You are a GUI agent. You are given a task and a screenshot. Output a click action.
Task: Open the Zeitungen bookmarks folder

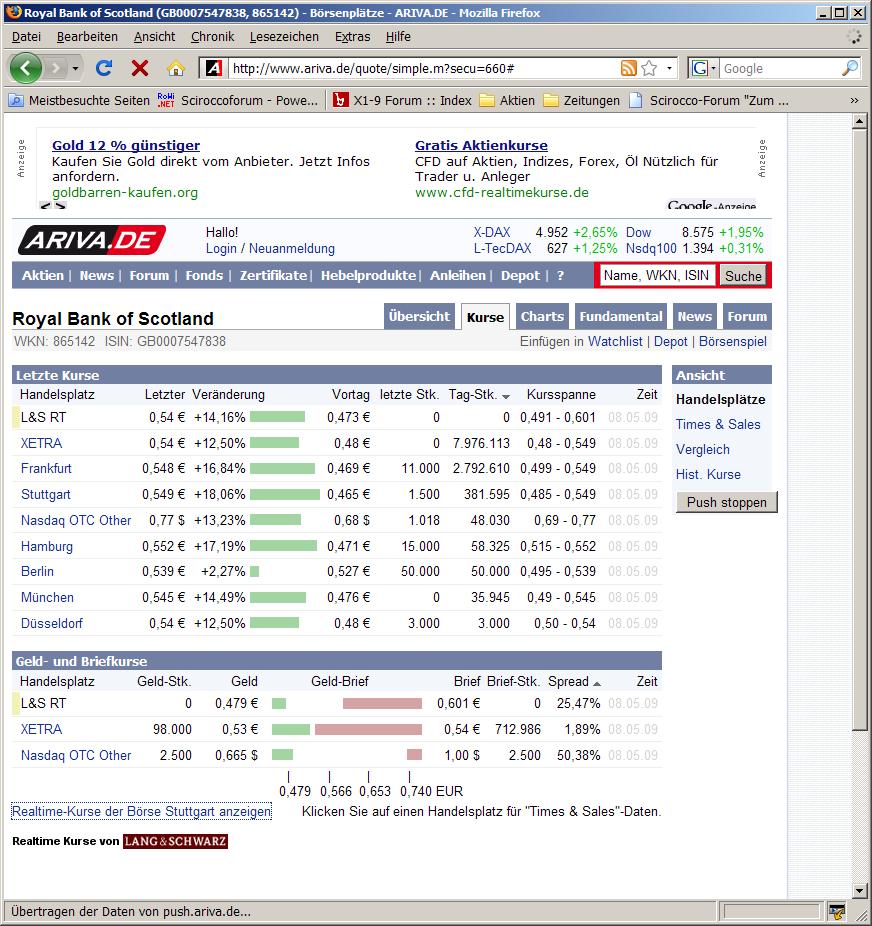[x=582, y=100]
